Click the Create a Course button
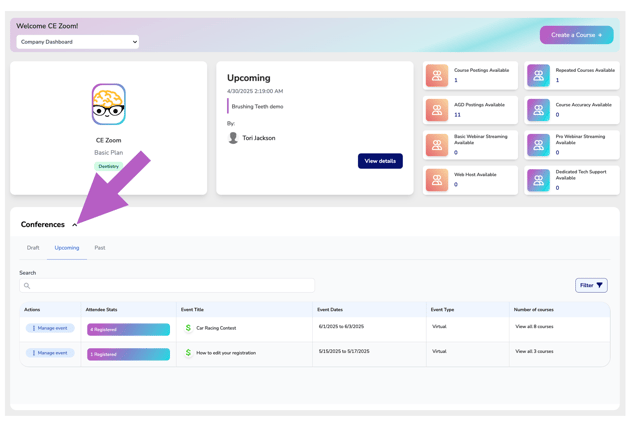 [576, 35]
